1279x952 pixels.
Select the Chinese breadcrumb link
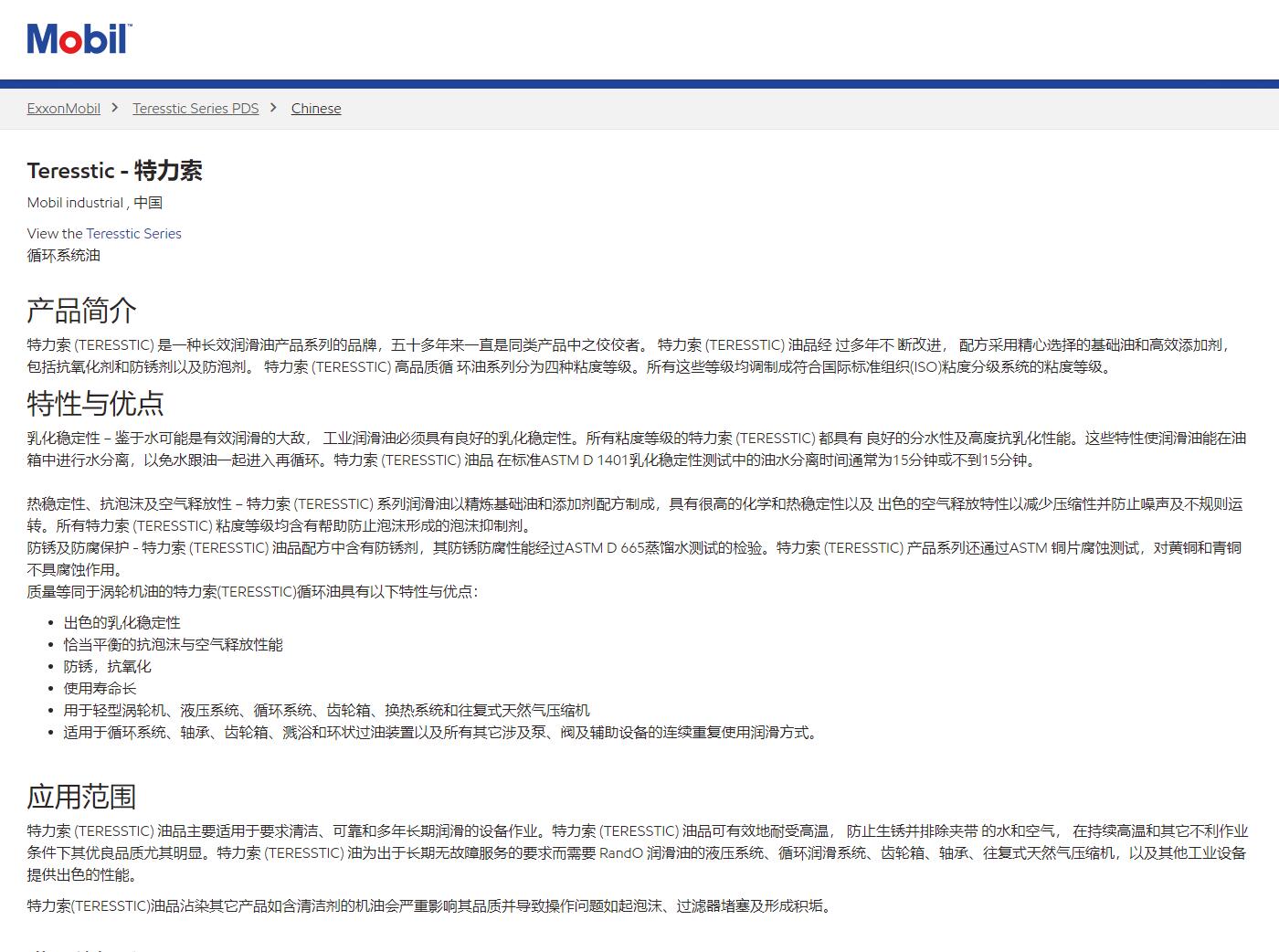tap(316, 108)
